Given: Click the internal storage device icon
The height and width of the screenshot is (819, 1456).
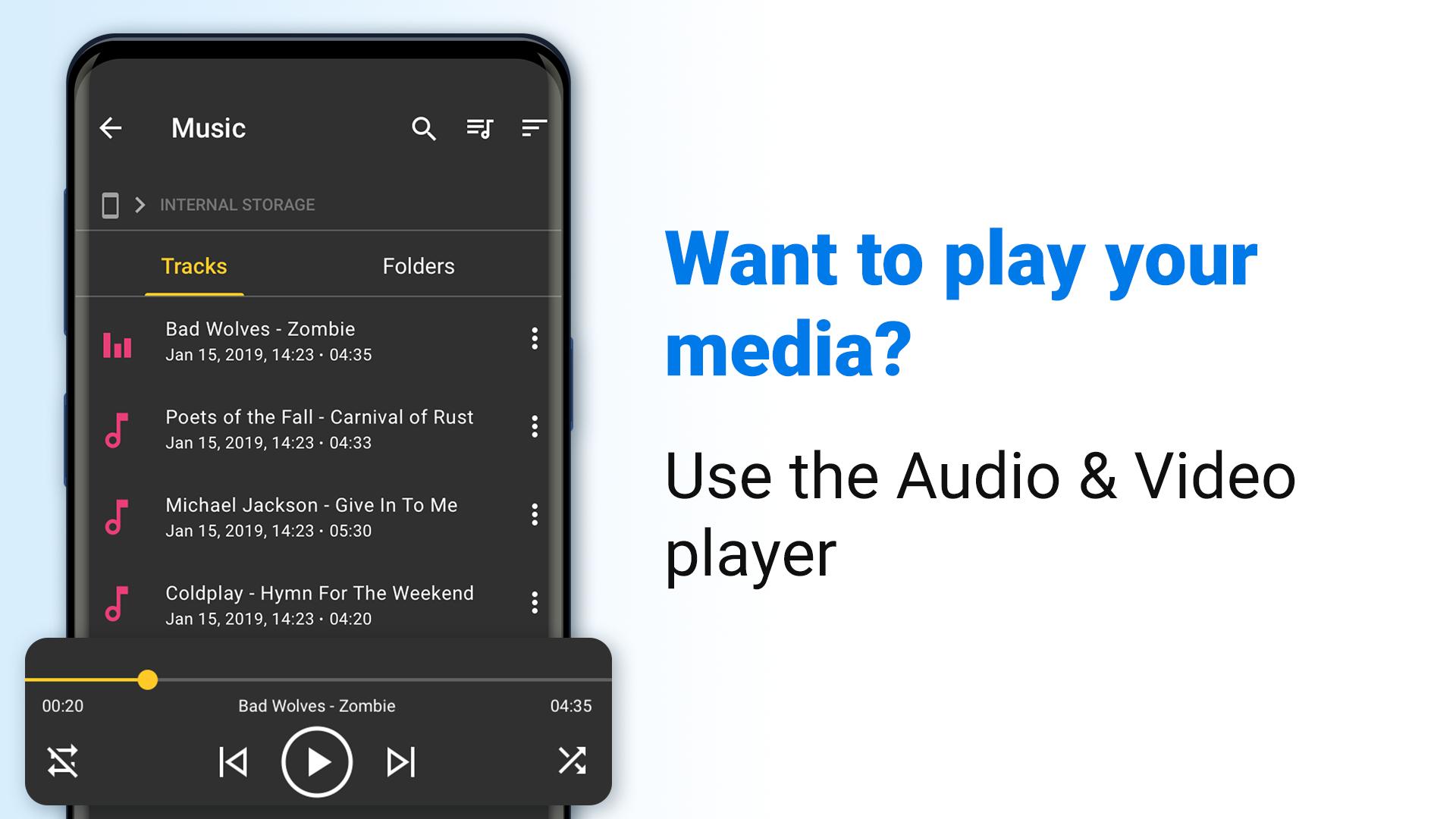Looking at the screenshot, I should tap(109, 204).
